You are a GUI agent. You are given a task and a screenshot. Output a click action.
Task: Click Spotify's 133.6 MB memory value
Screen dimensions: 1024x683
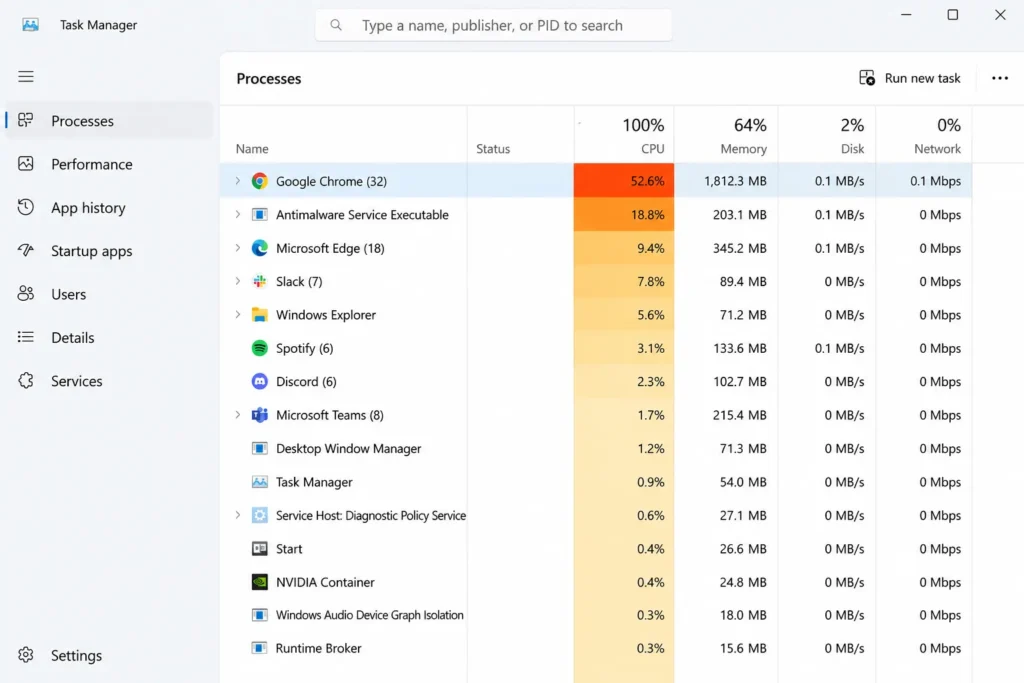point(739,348)
